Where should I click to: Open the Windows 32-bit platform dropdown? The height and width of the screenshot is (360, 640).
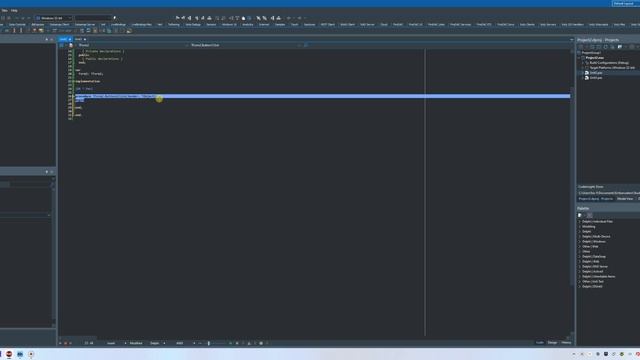click(54, 18)
